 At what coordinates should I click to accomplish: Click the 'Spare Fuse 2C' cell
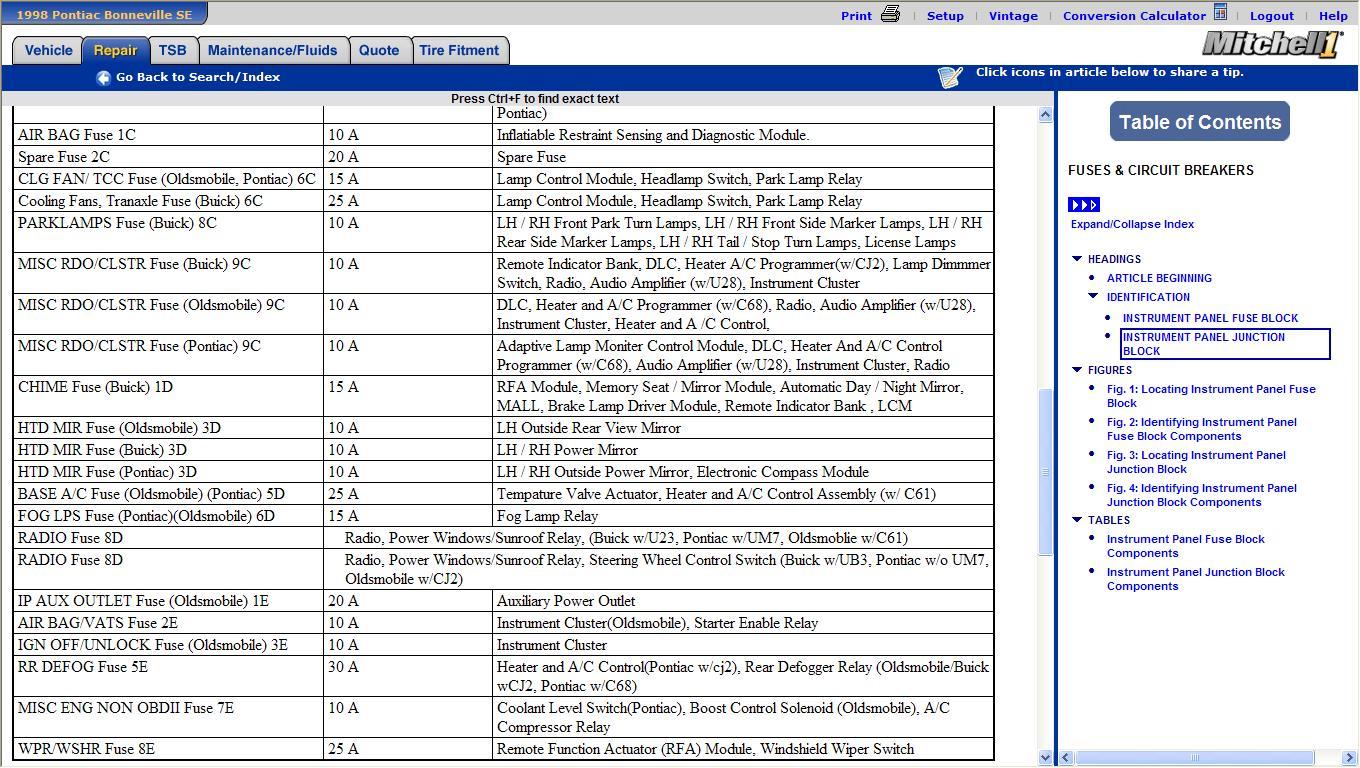click(169, 157)
